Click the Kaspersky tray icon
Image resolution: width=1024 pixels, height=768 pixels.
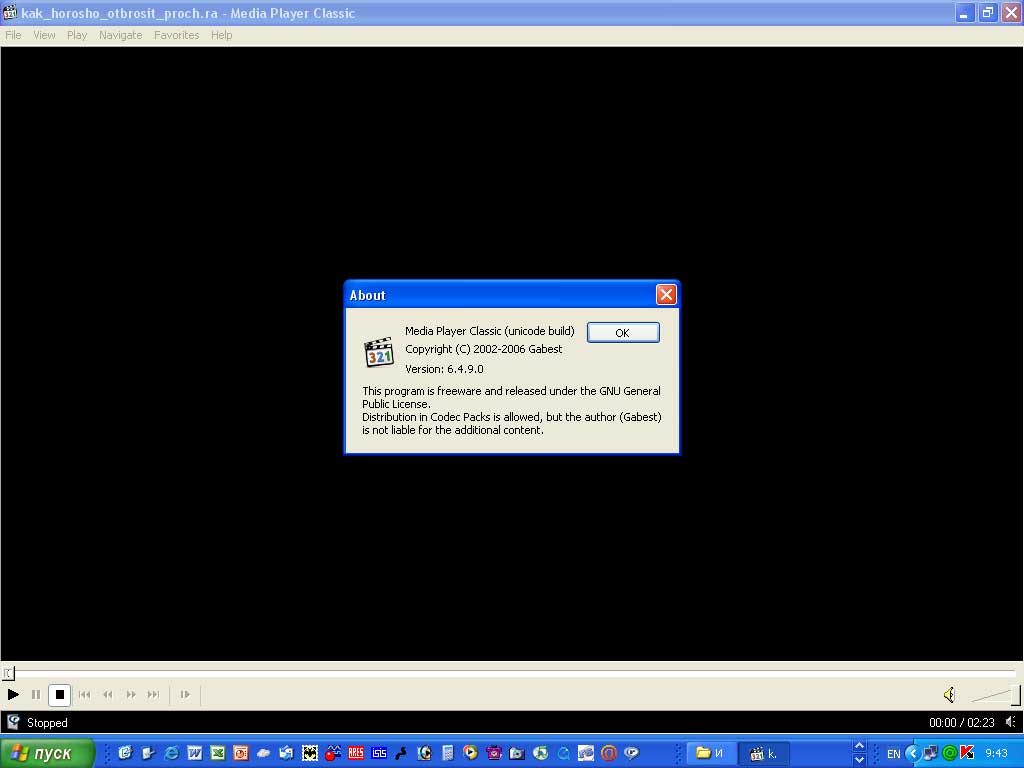(968, 754)
